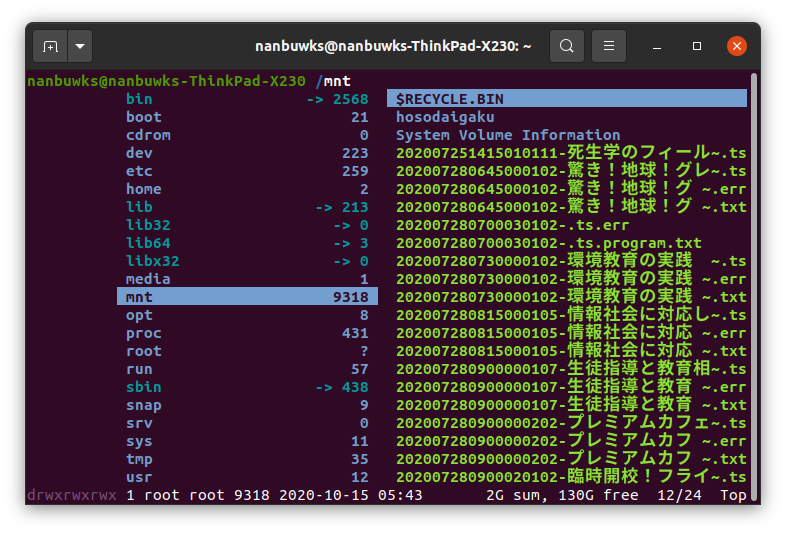The height and width of the screenshot is (533, 786).
Task: Click the highlighted mnt directory
Action: coord(247,296)
